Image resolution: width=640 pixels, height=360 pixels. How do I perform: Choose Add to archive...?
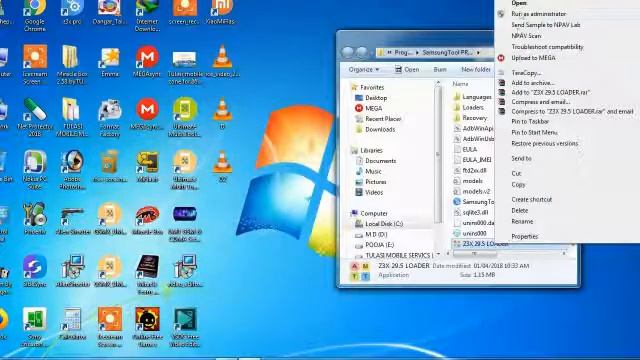[533, 83]
